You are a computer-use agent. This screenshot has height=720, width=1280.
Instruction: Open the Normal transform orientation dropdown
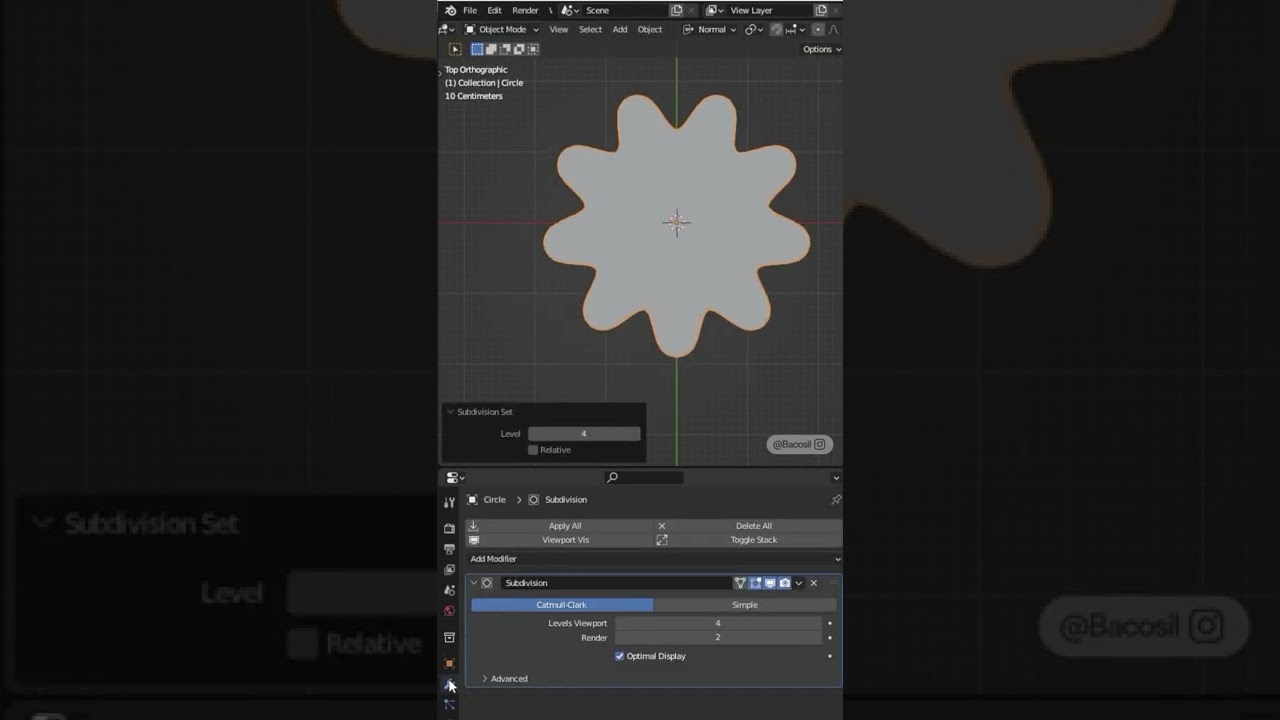tap(710, 30)
